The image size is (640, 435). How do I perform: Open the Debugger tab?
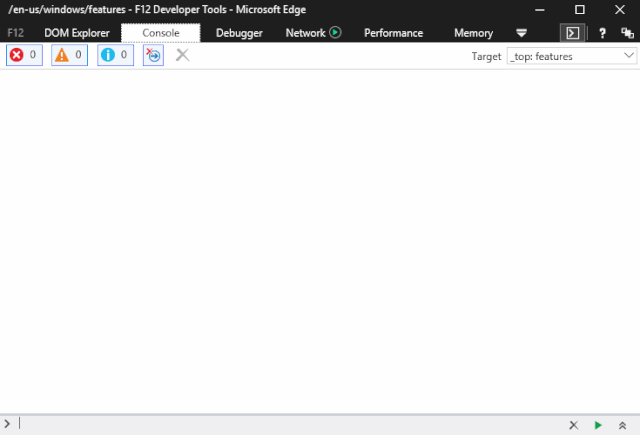[239, 33]
